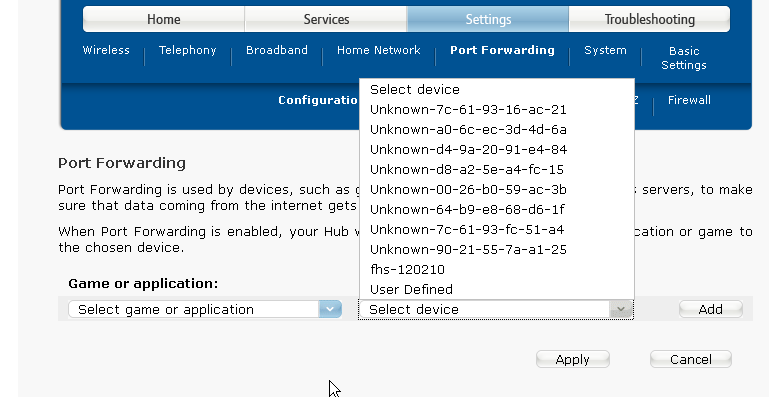
Task: Open Broadband settings
Action: [277, 50]
